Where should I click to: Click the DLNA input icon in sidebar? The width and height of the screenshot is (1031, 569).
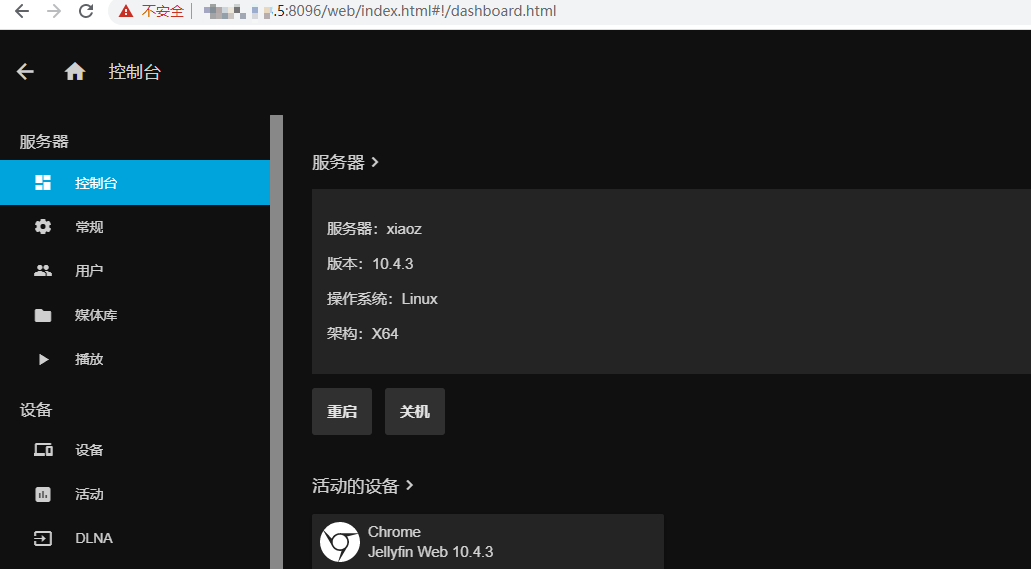[43, 538]
